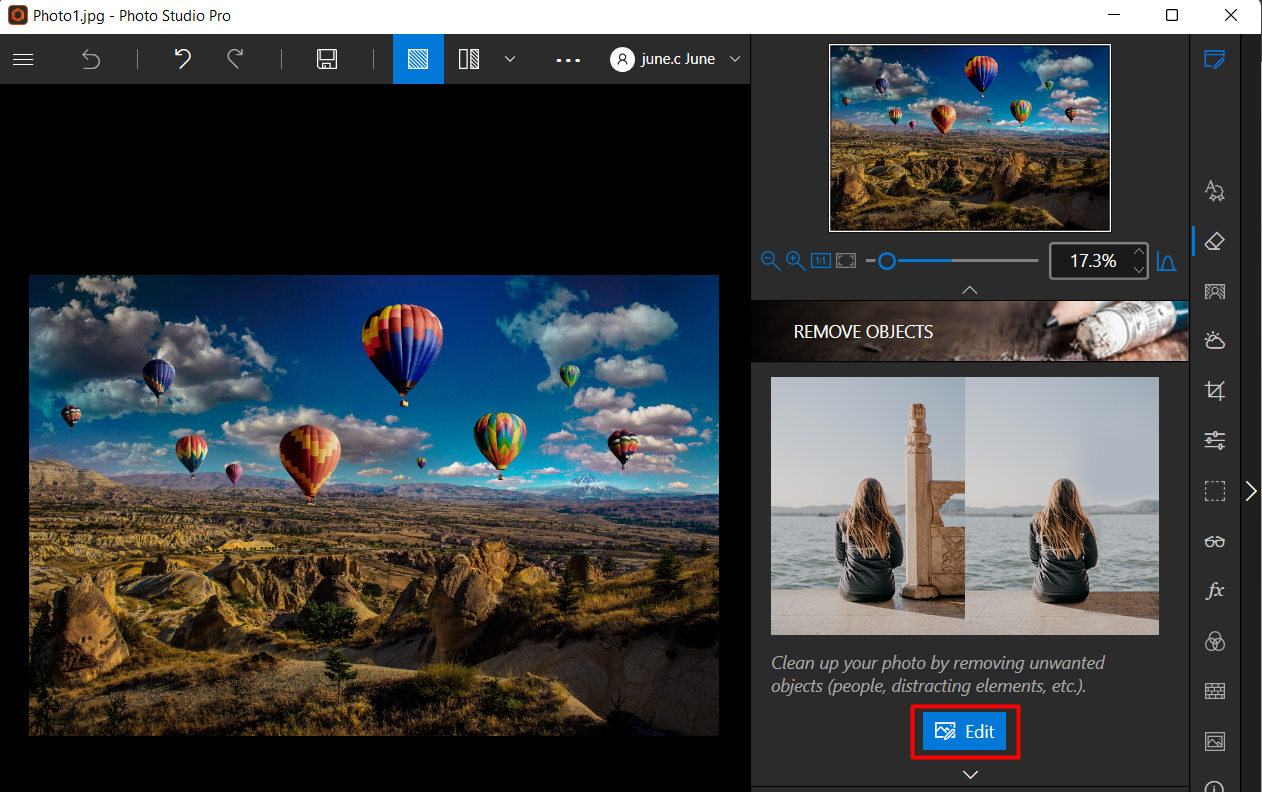Select the sky replacement cloud icon
The width and height of the screenshot is (1262, 792).
coord(1215,341)
